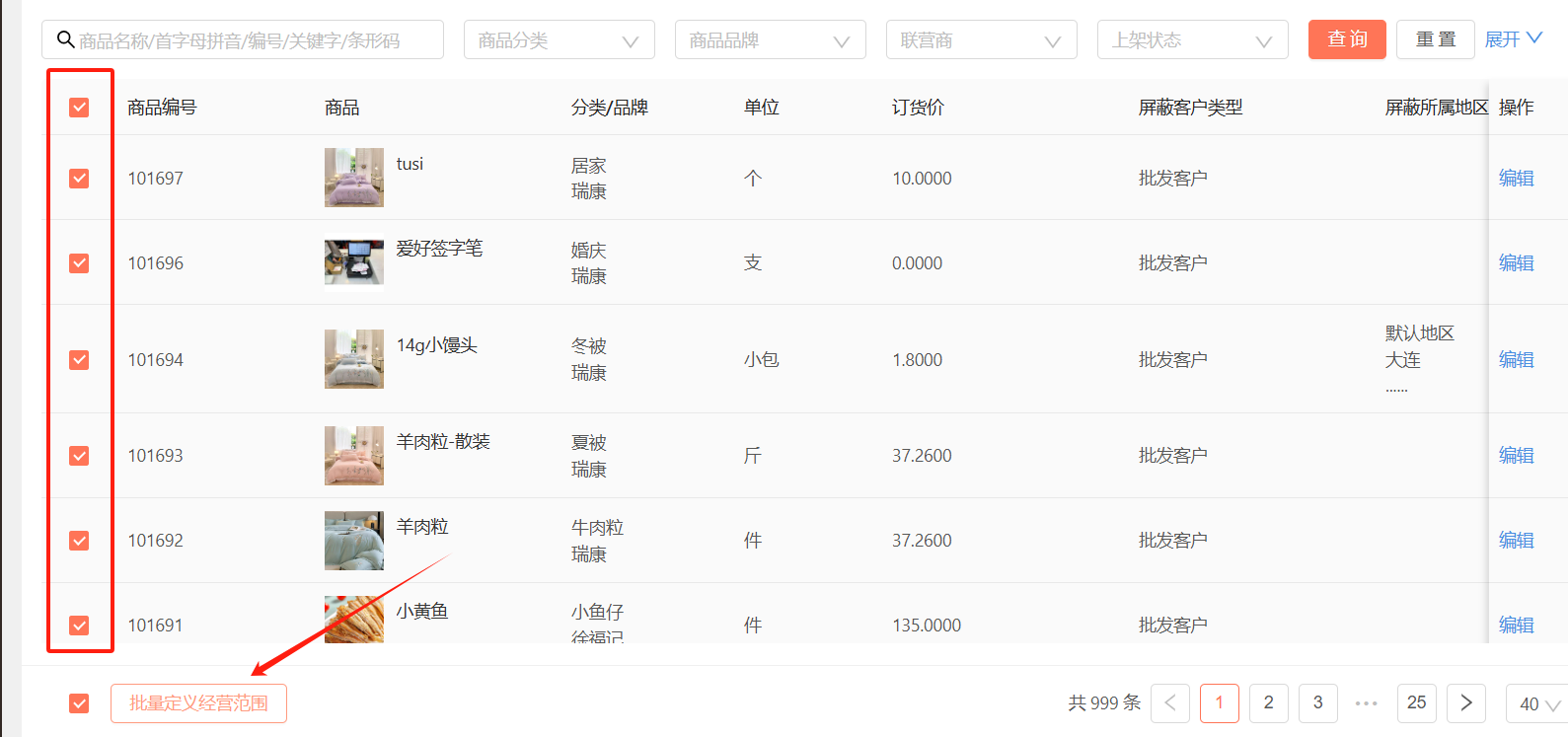Open the 商品分类 dropdown
Viewport: 1568px width, 737px height.
(x=560, y=39)
